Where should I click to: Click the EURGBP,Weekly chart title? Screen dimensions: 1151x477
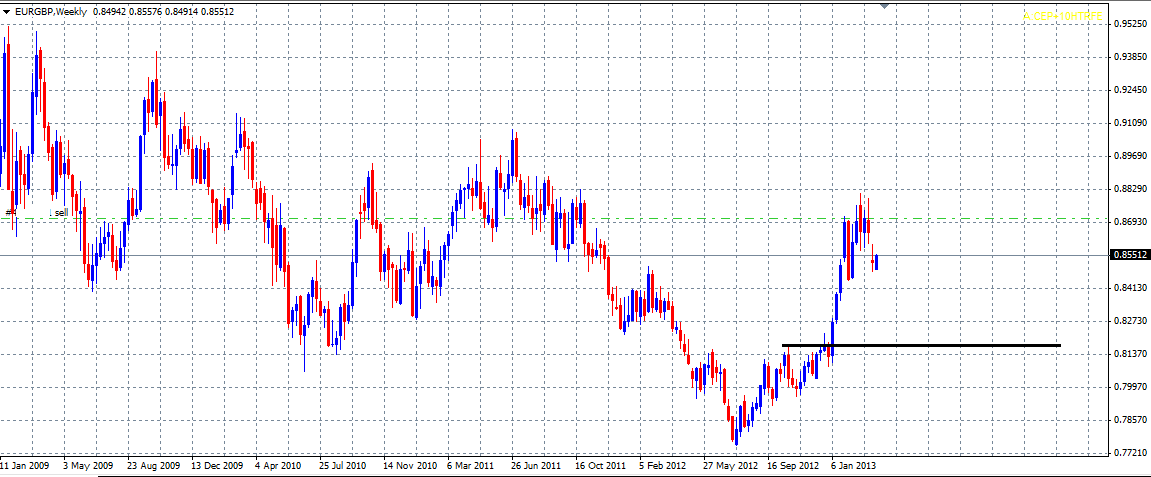(x=52, y=10)
